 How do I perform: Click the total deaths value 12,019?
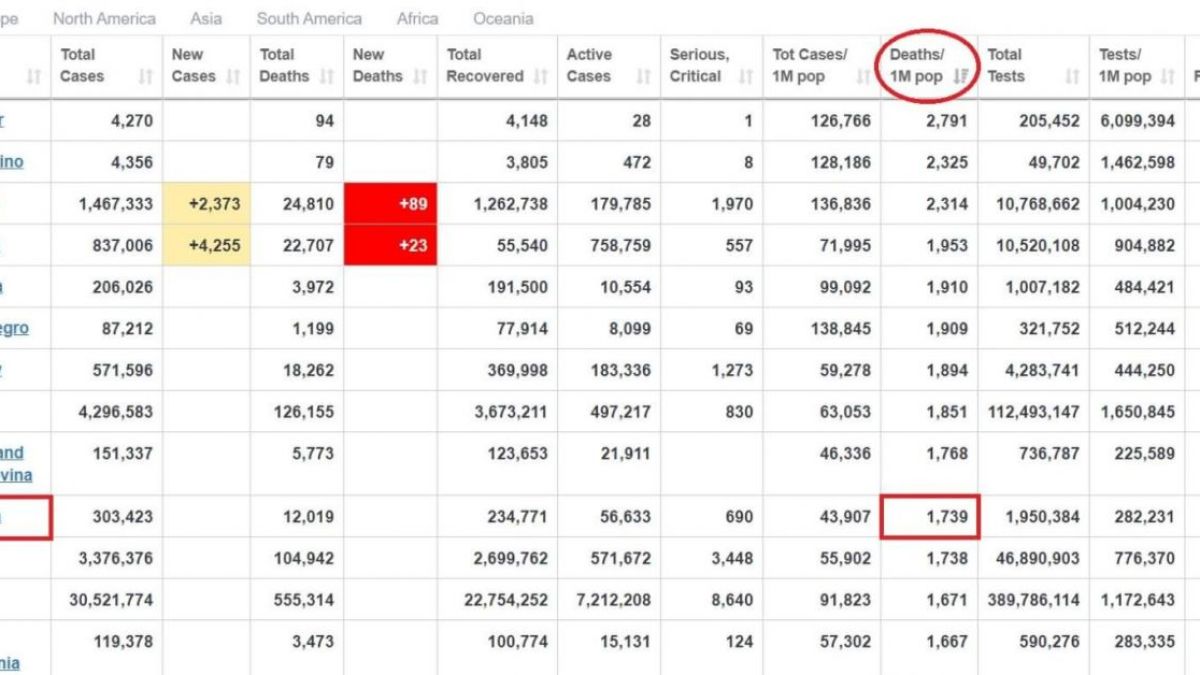click(309, 517)
